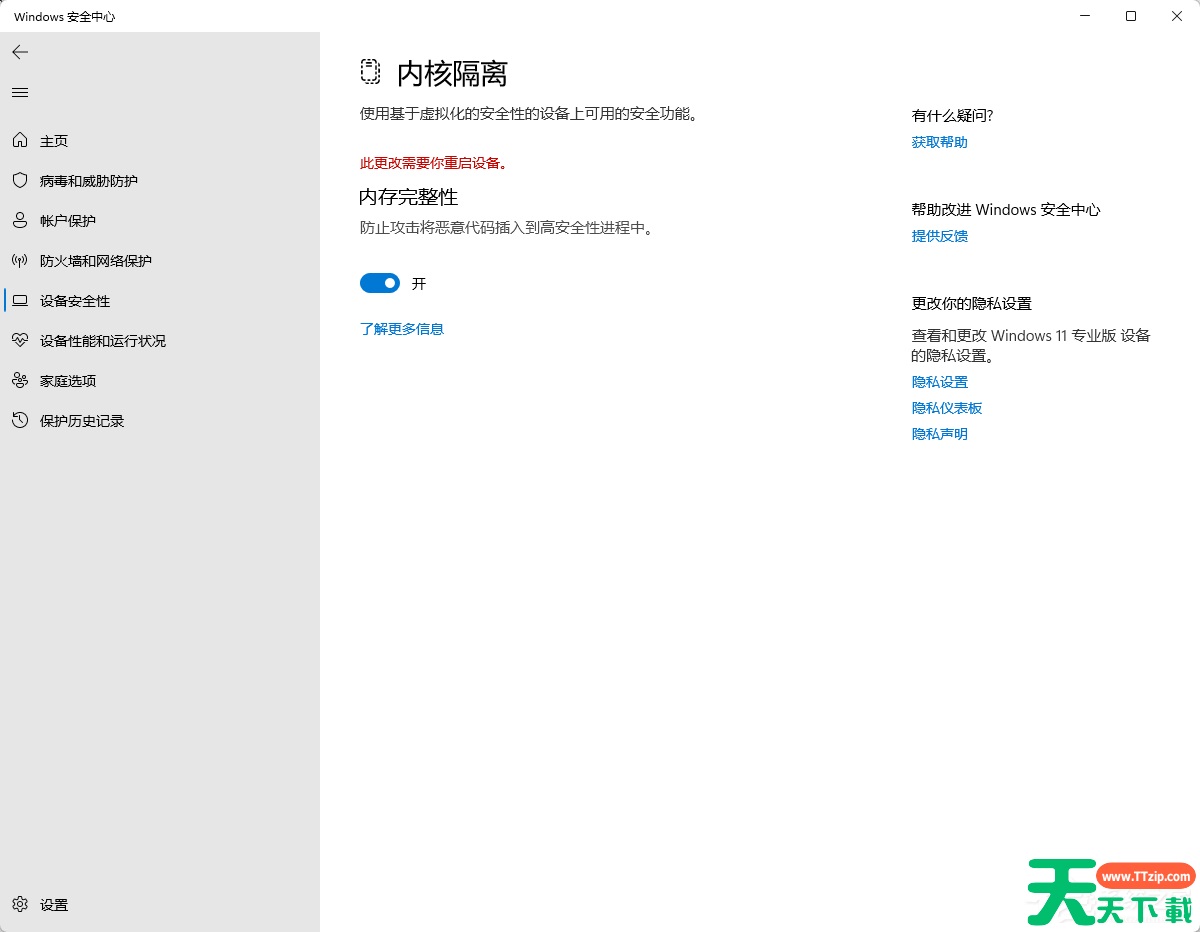Click the 提供反馈 feedback link
The image size is (1200, 932).
pos(939,235)
